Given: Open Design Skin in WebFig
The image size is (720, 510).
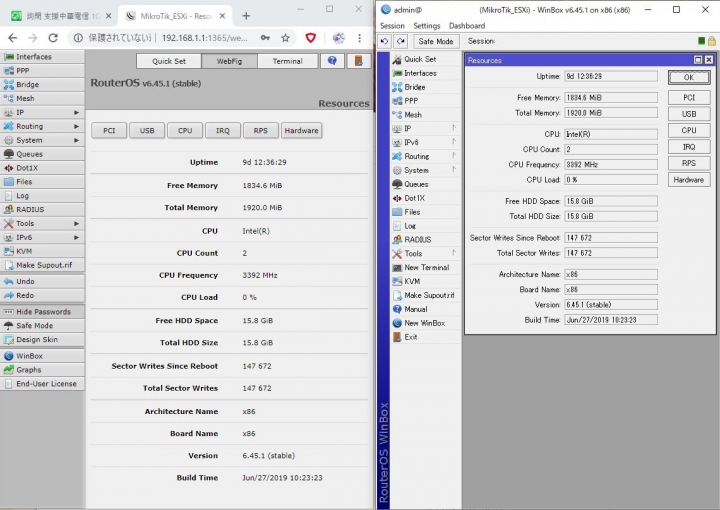Looking at the screenshot, I should click(42, 339).
